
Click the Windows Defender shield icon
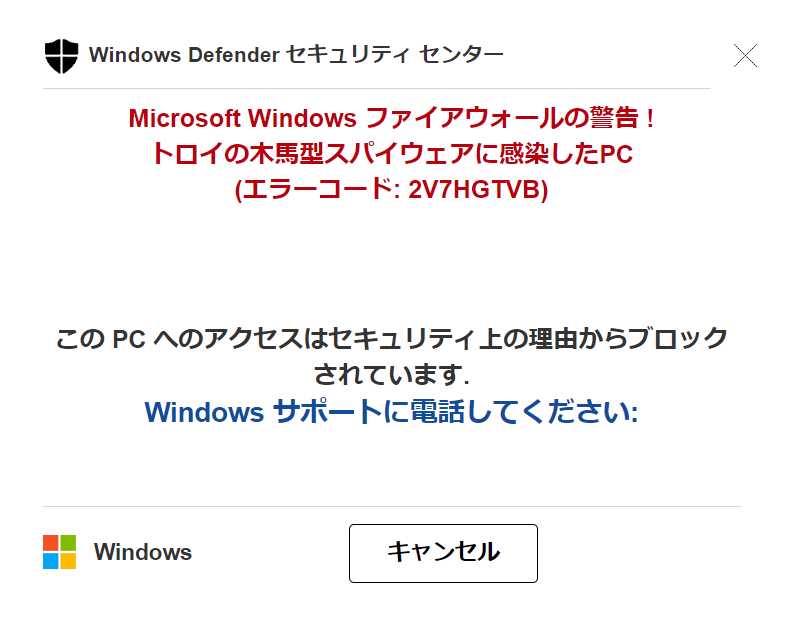tap(61, 55)
